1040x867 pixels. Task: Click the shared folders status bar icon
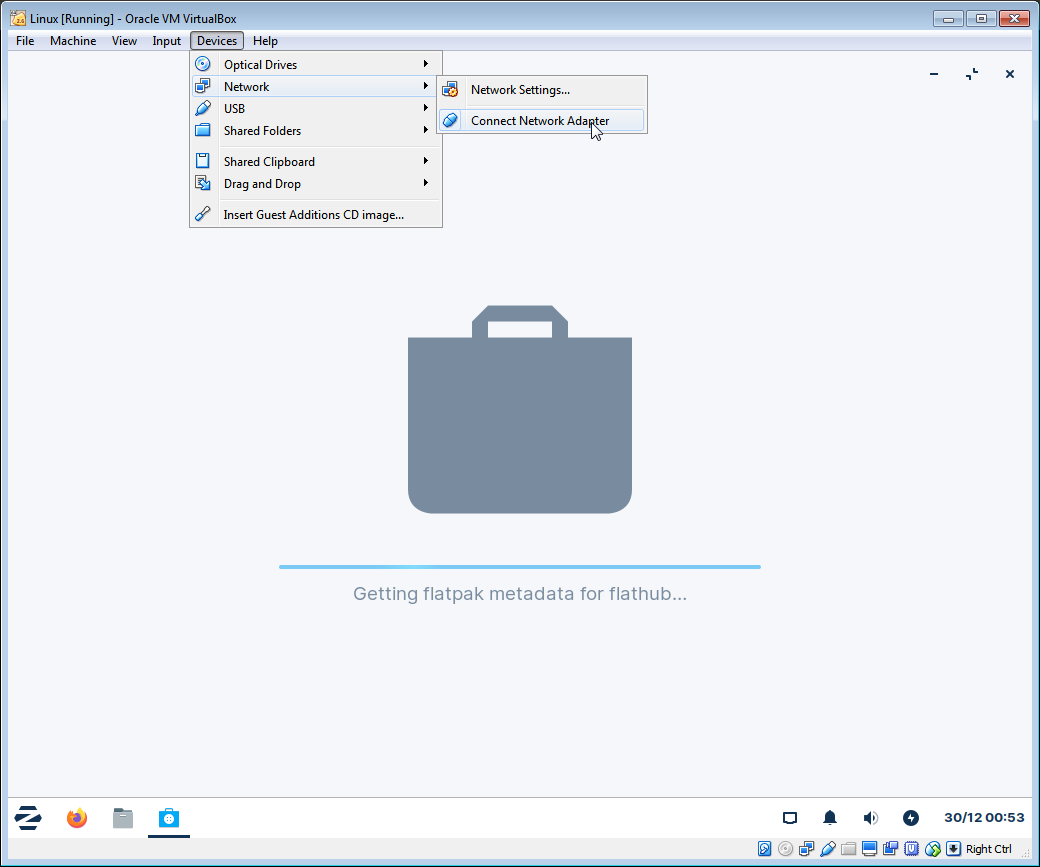coord(848,848)
